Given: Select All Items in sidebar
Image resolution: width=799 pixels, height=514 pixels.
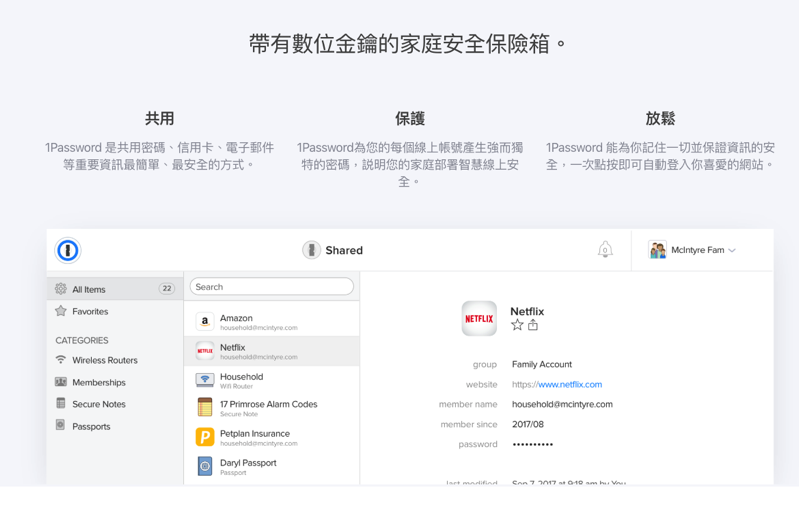Looking at the screenshot, I should [115, 289].
